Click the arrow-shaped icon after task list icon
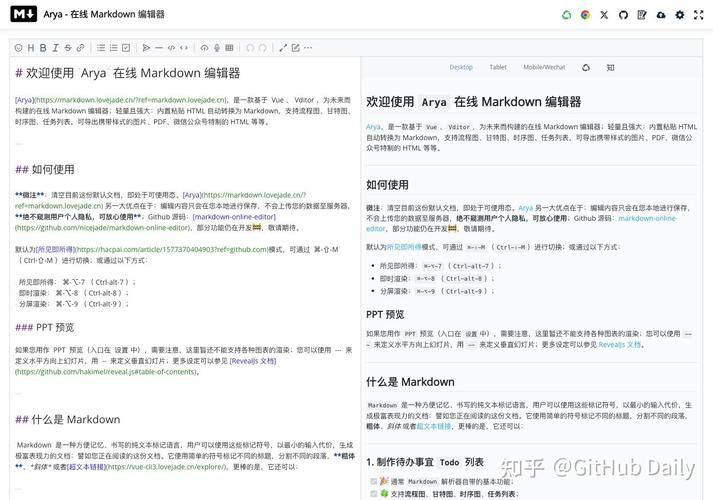Viewport: 713px width, 500px height. (146, 48)
